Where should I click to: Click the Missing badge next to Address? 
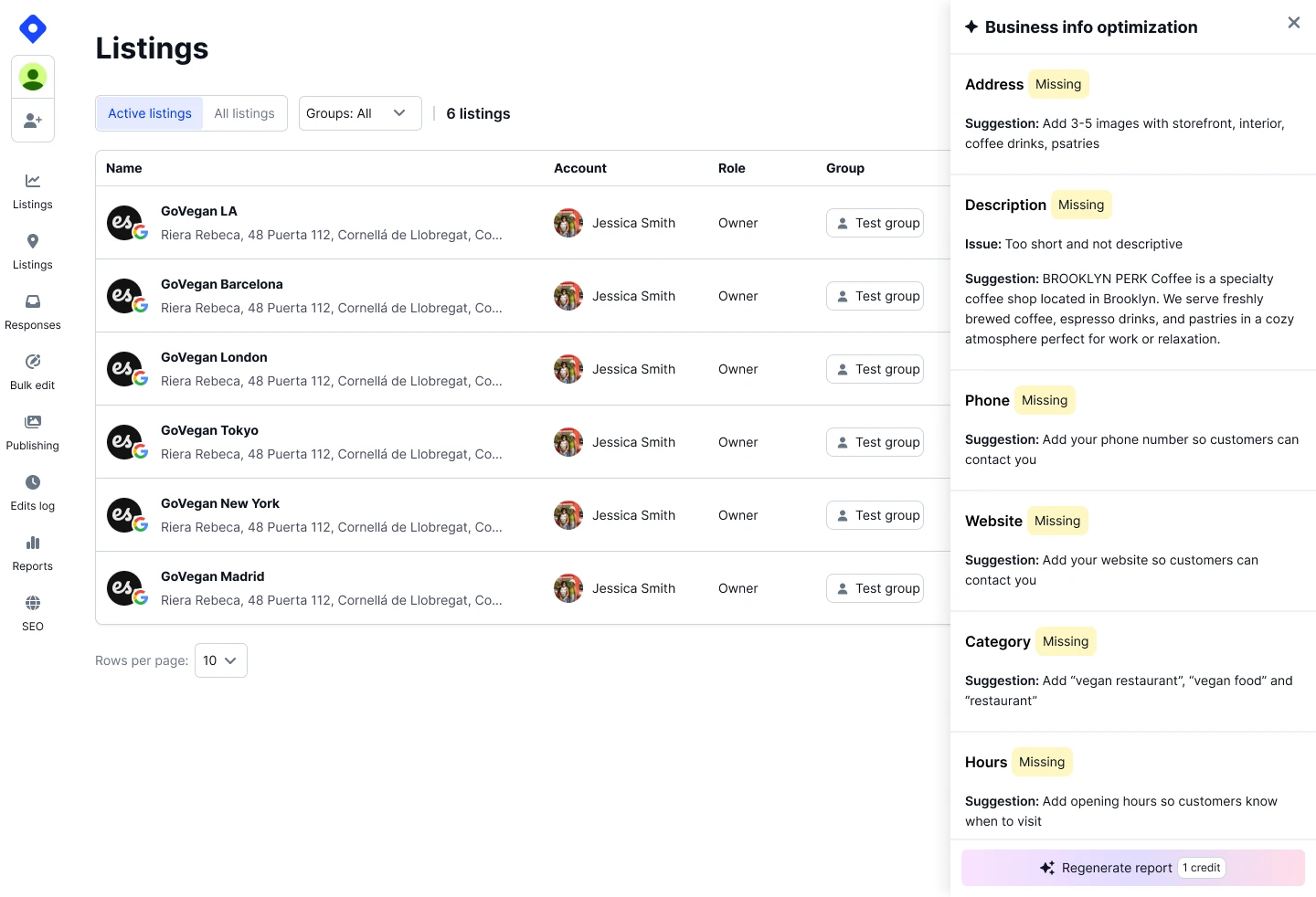pyautogui.click(x=1058, y=84)
